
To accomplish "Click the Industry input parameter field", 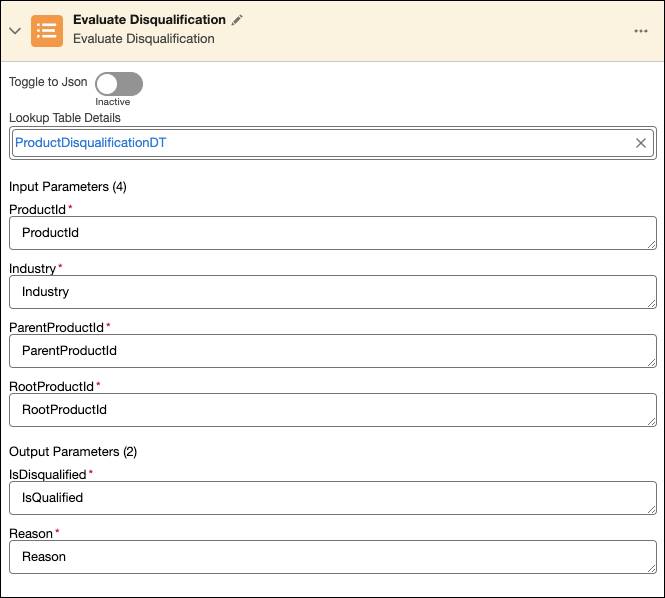I will (332, 292).
